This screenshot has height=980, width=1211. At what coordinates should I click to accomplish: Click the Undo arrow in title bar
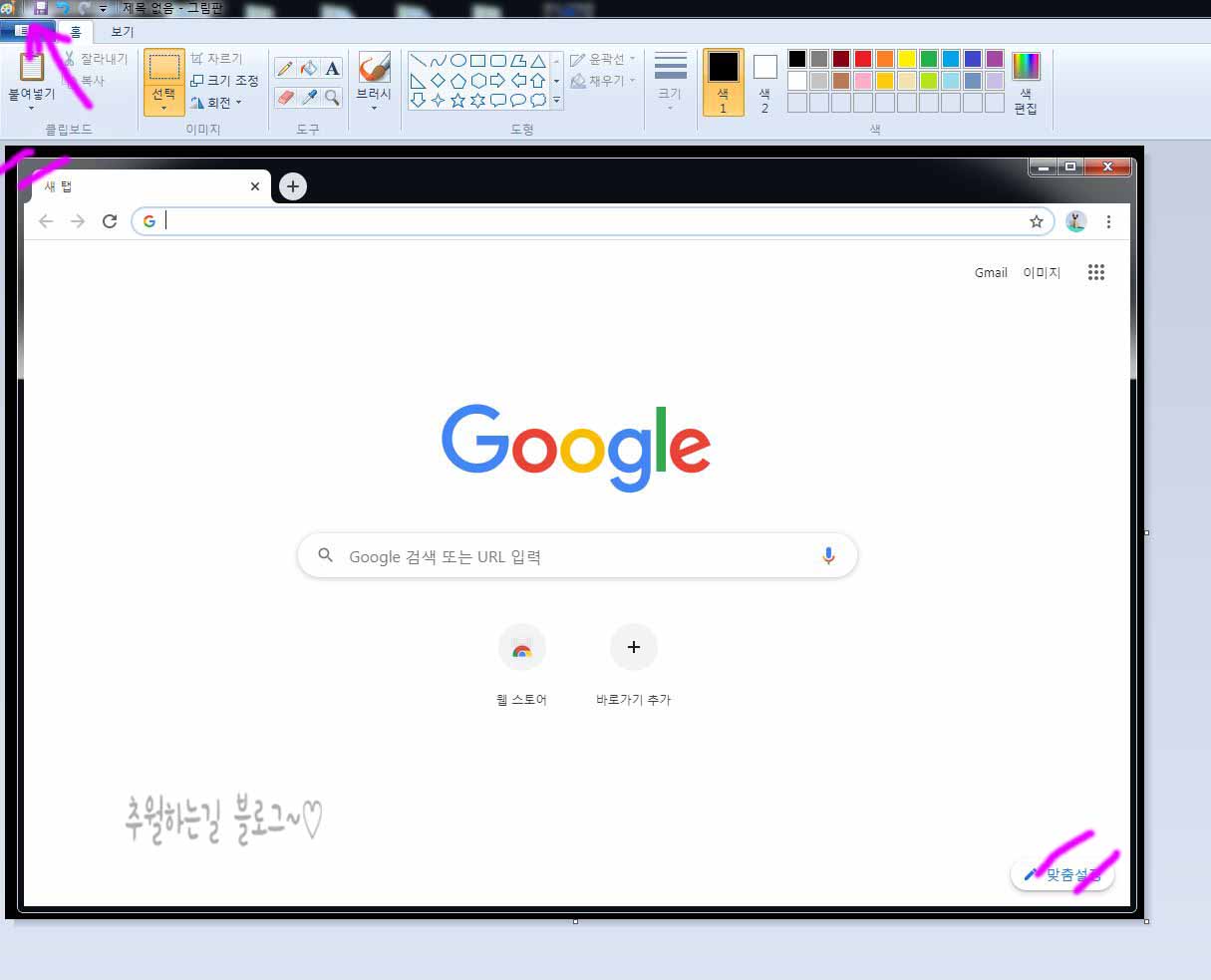coord(63,7)
